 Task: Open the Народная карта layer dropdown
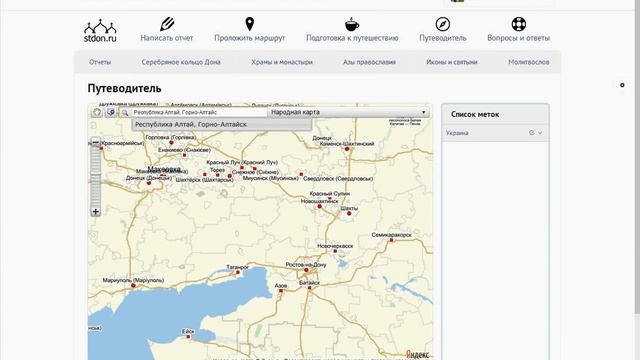tap(349, 112)
